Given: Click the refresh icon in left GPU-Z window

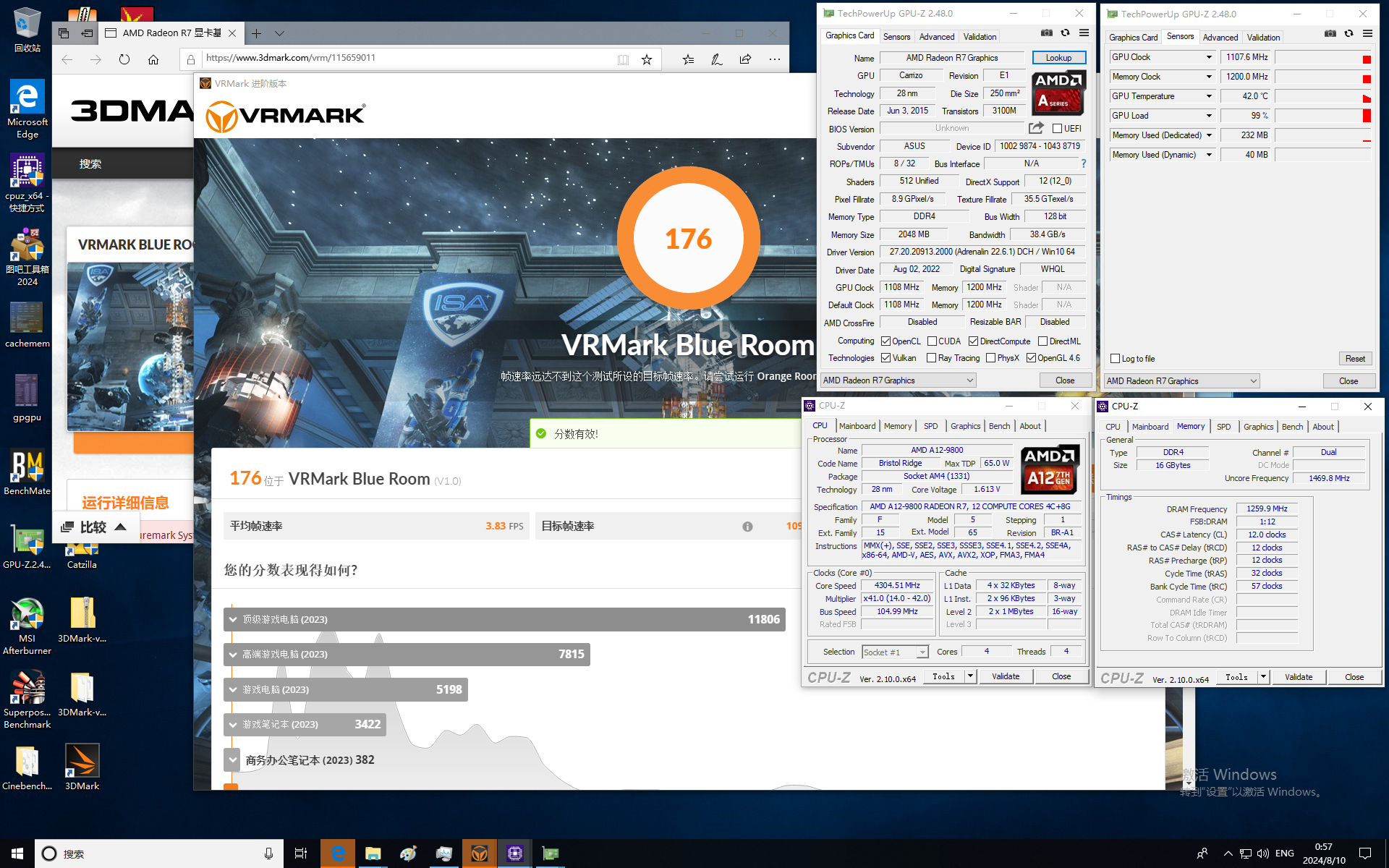Looking at the screenshot, I should 1065,33.
